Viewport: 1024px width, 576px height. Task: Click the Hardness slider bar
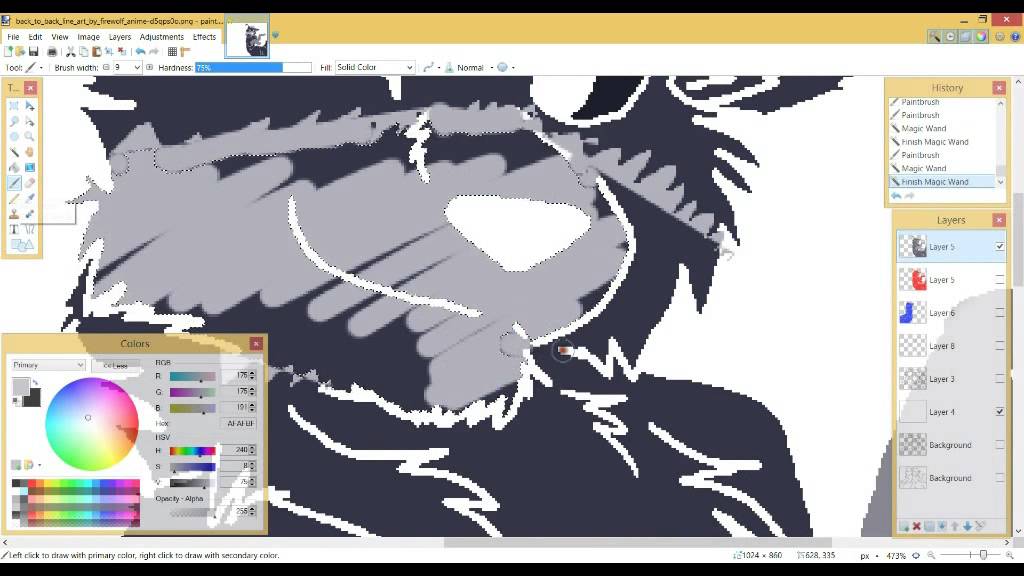click(x=253, y=67)
